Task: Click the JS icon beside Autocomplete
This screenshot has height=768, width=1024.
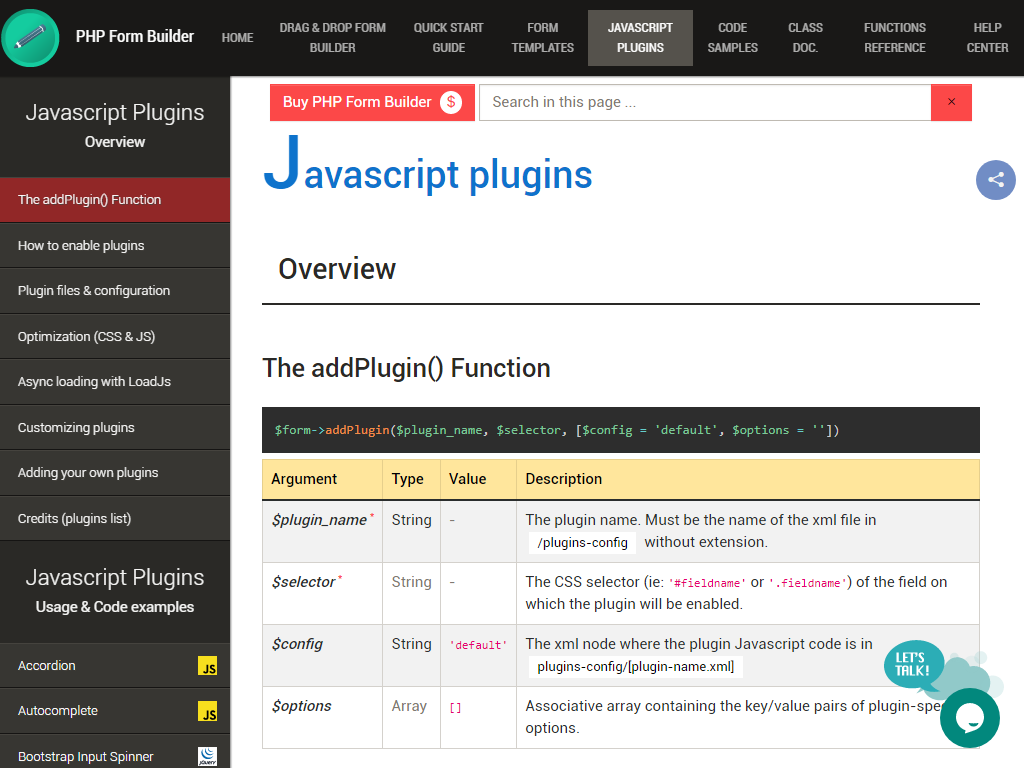Action: [x=208, y=711]
